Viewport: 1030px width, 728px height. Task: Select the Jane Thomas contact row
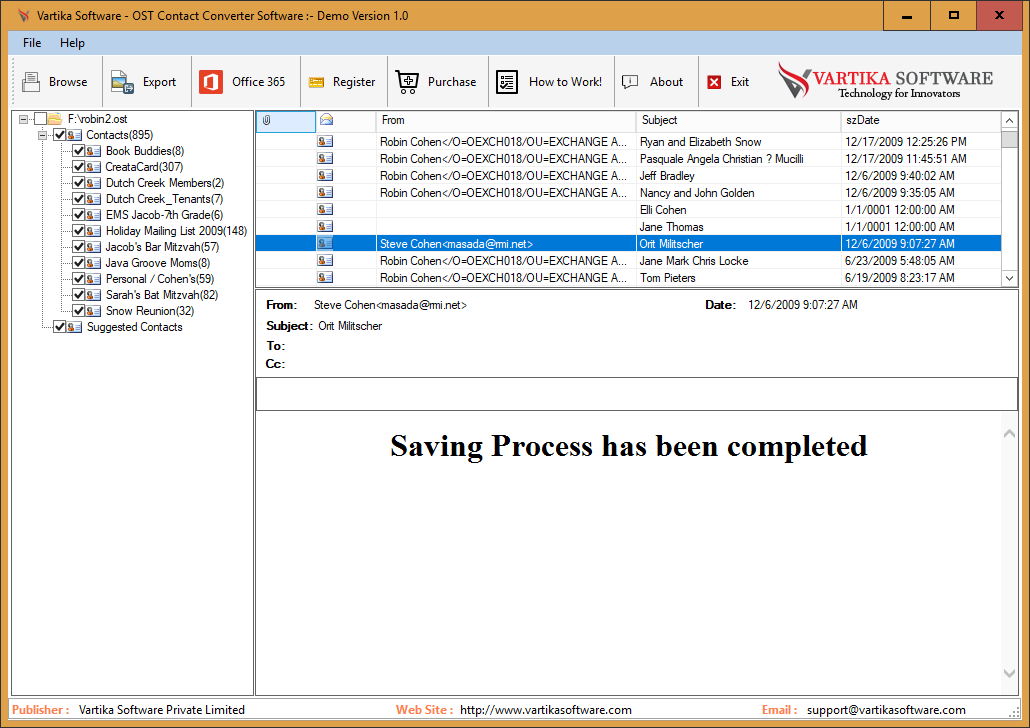point(628,227)
